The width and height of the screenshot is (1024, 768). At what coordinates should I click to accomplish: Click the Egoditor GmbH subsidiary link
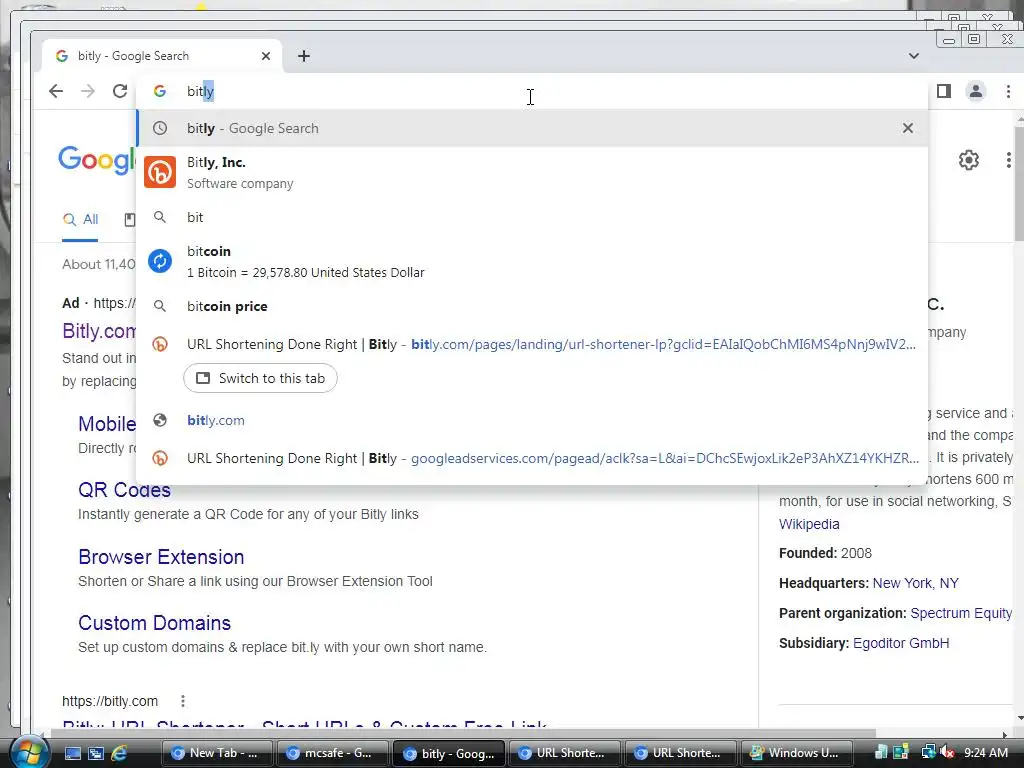point(901,643)
